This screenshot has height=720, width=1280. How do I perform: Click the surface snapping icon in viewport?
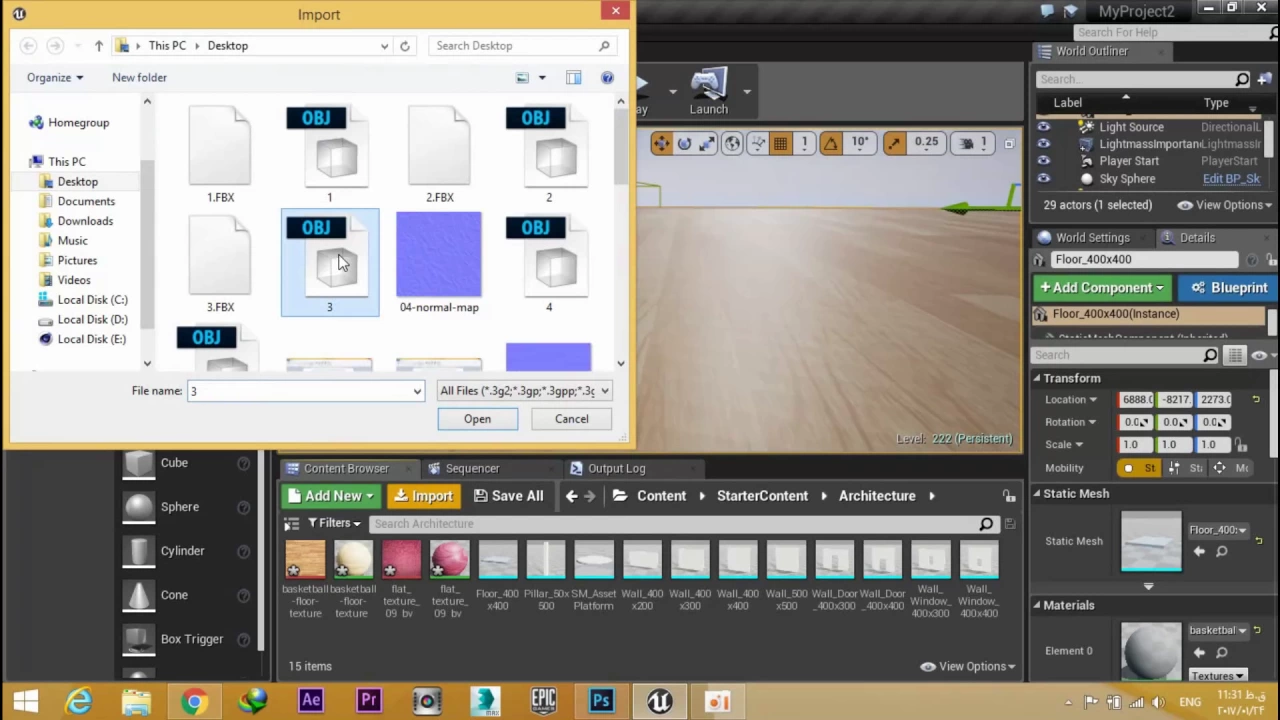click(757, 144)
